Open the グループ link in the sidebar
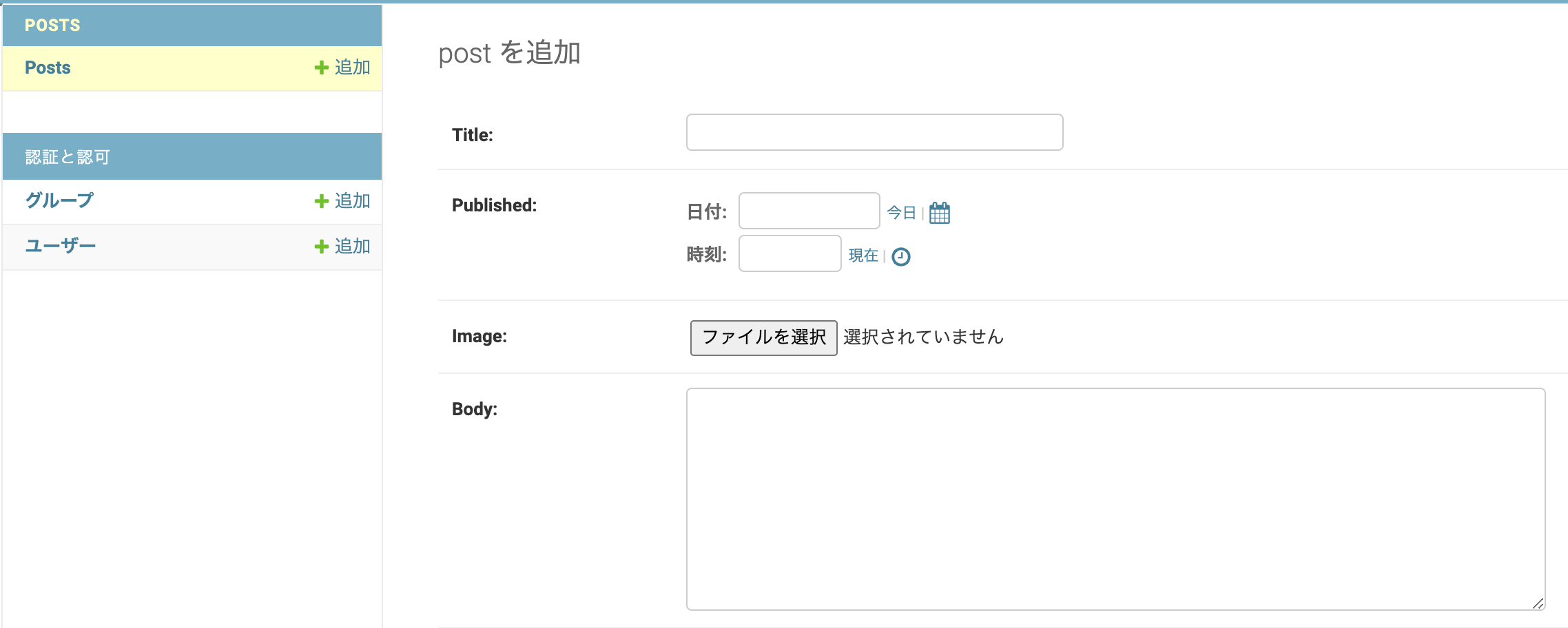 [x=59, y=200]
